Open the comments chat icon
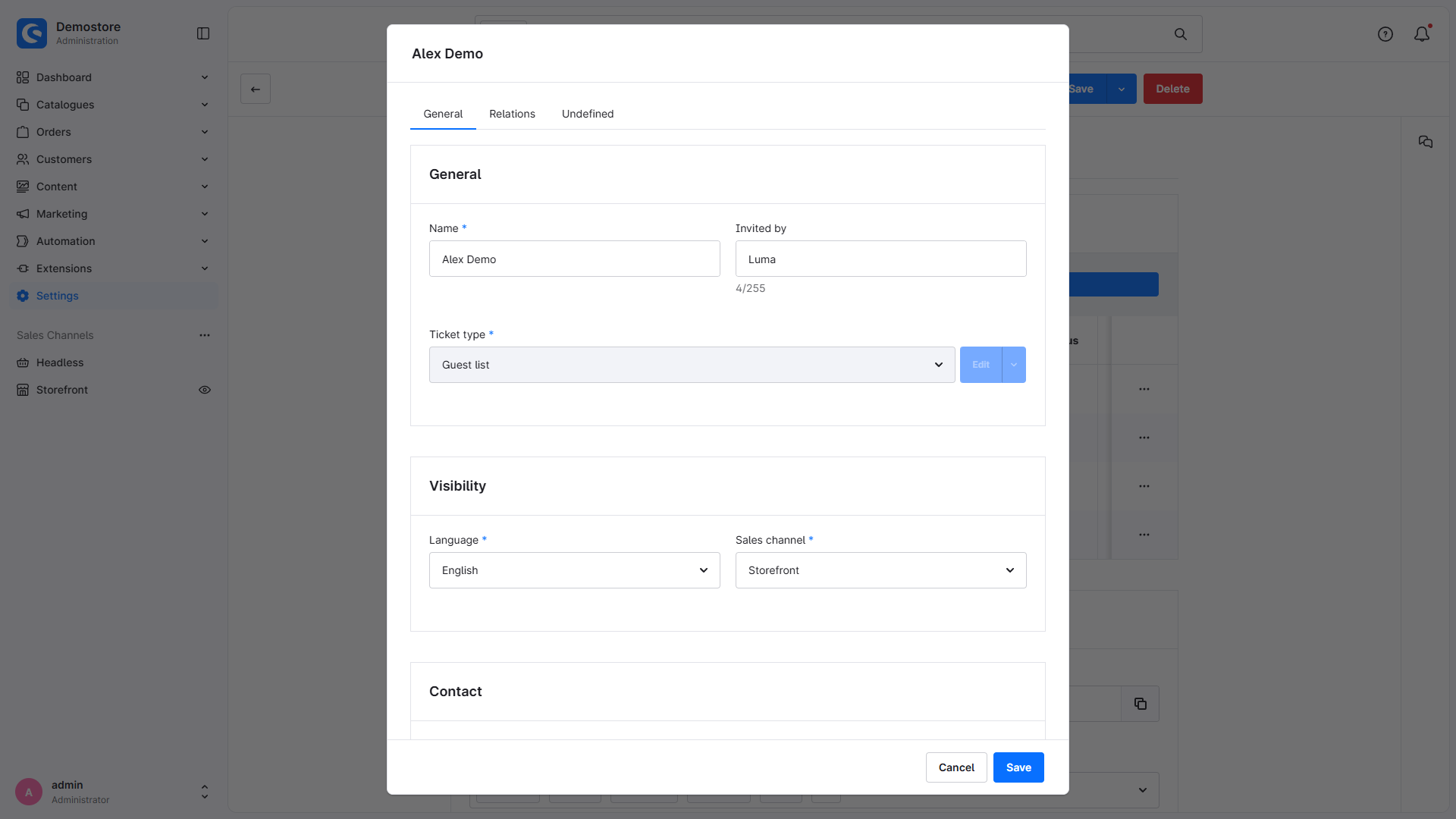This screenshot has height=819, width=1456. (1426, 142)
